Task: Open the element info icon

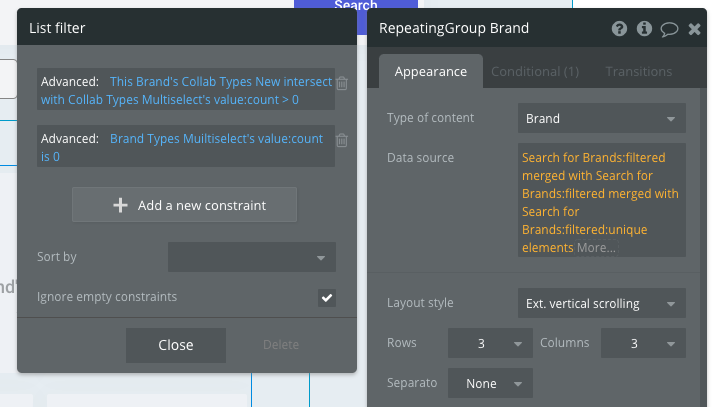Action: click(x=645, y=29)
